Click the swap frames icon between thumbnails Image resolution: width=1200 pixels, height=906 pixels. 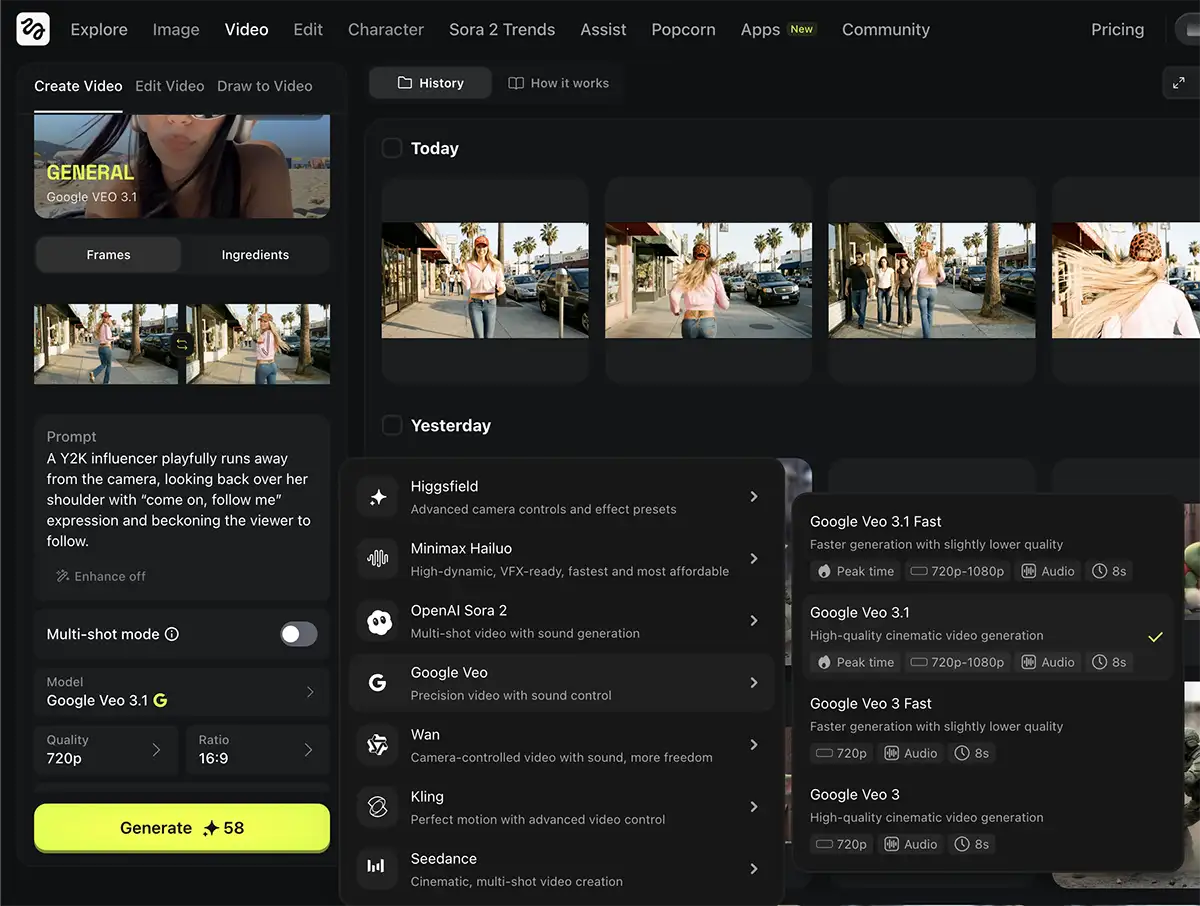click(182, 344)
